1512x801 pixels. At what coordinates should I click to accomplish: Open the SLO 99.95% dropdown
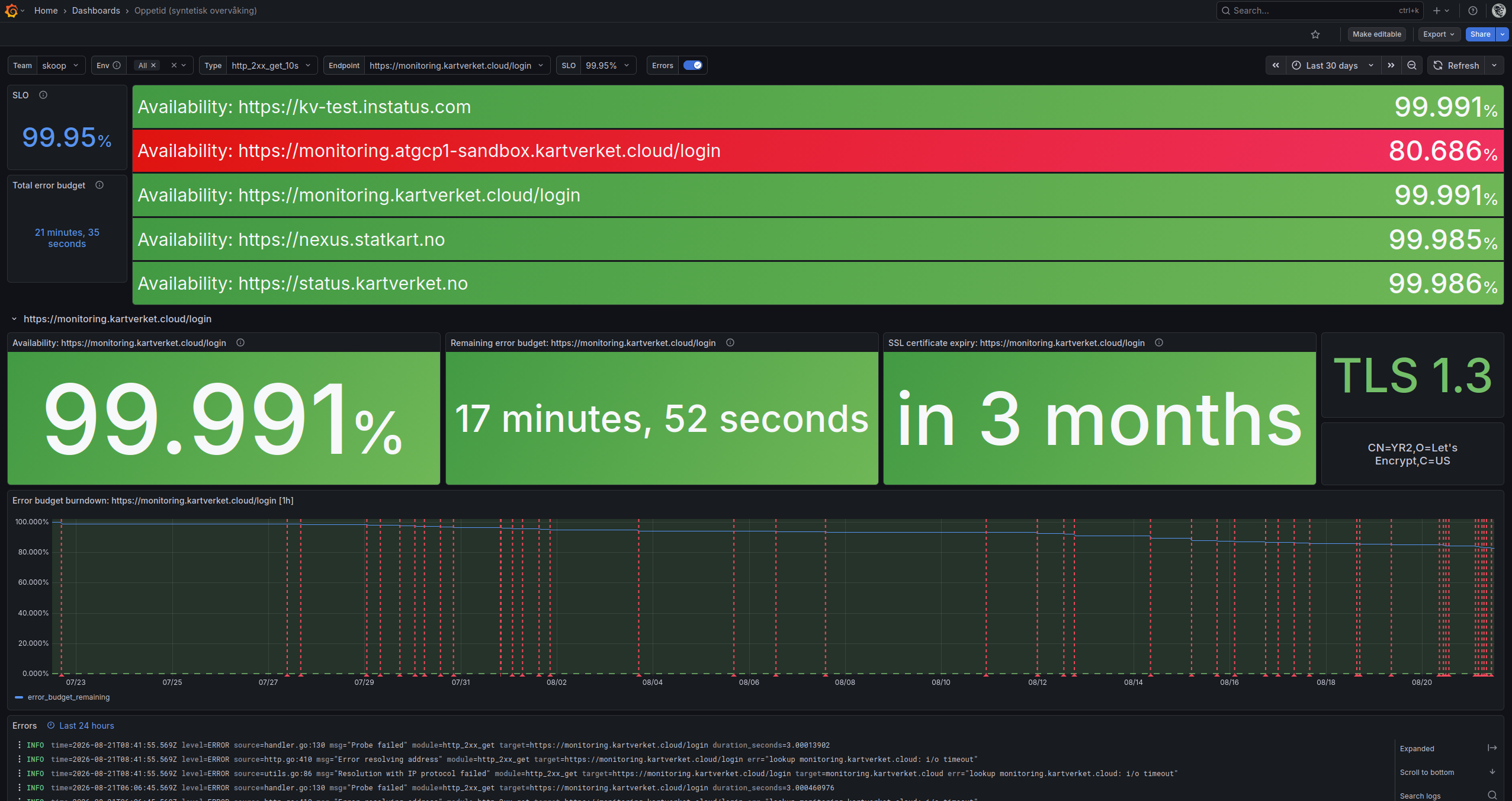[608, 65]
